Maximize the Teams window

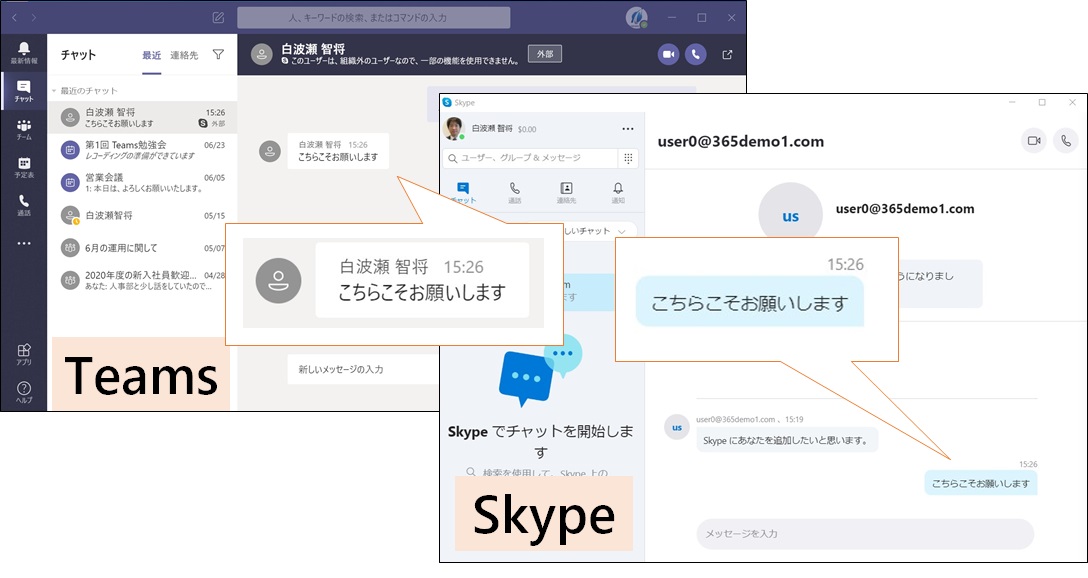click(702, 18)
